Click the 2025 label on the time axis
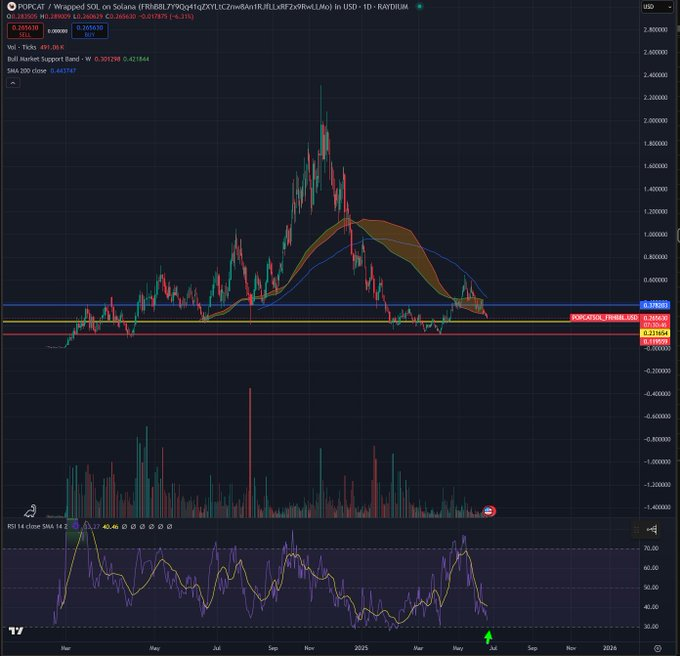680x656 pixels. (361, 648)
